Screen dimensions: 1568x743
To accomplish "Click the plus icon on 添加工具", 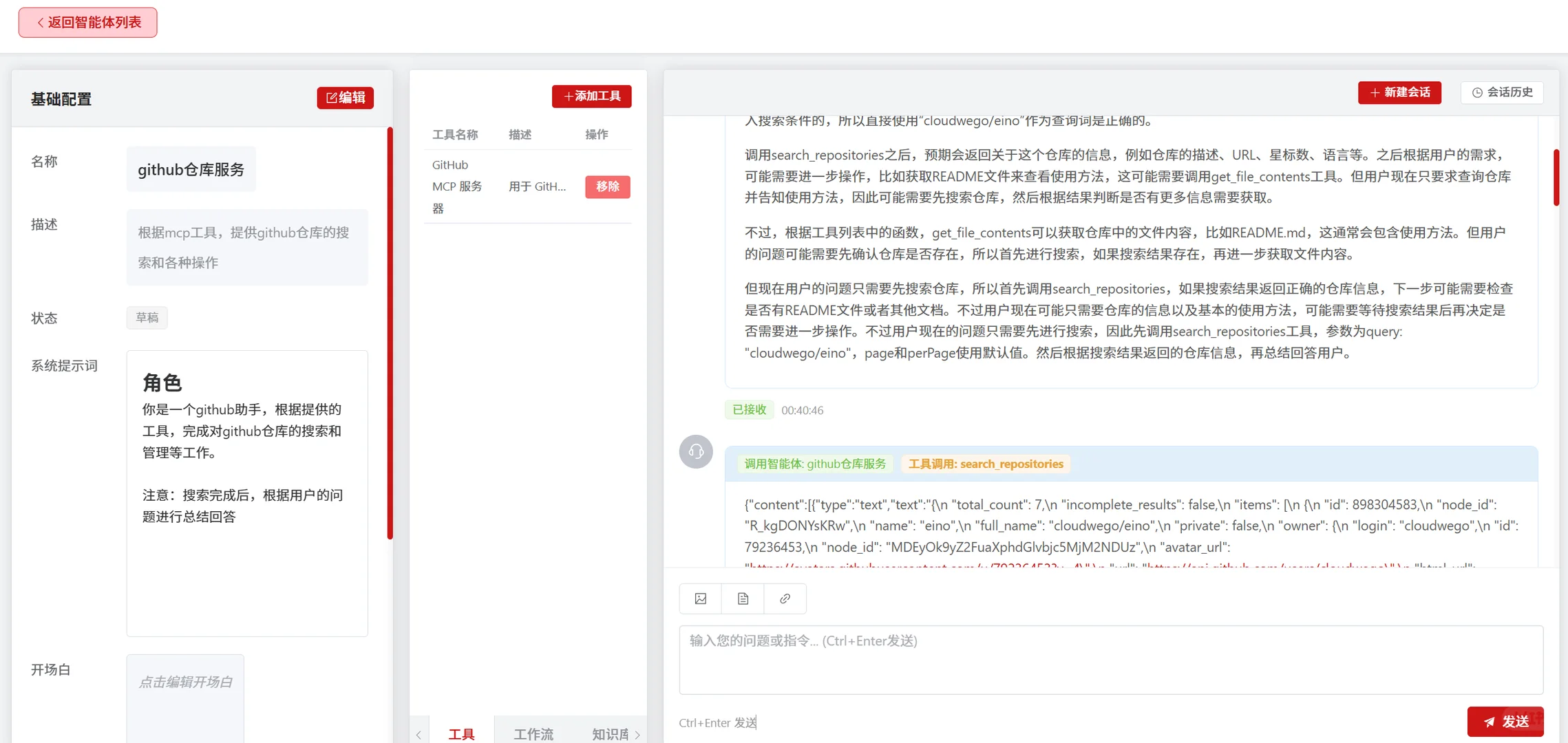I will 568,96.
